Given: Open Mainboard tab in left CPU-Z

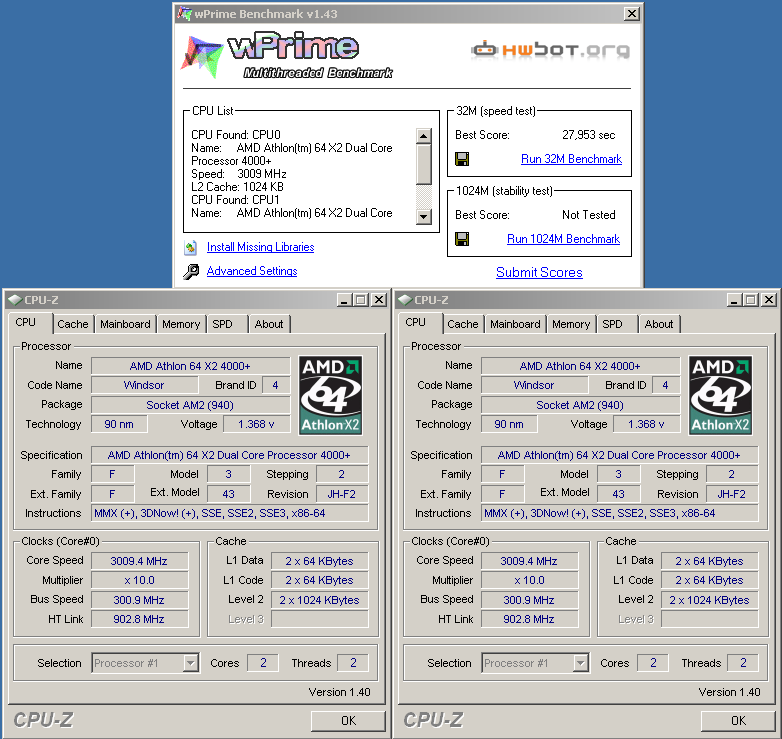Looking at the screenshot, I should [x=125, y=324].
